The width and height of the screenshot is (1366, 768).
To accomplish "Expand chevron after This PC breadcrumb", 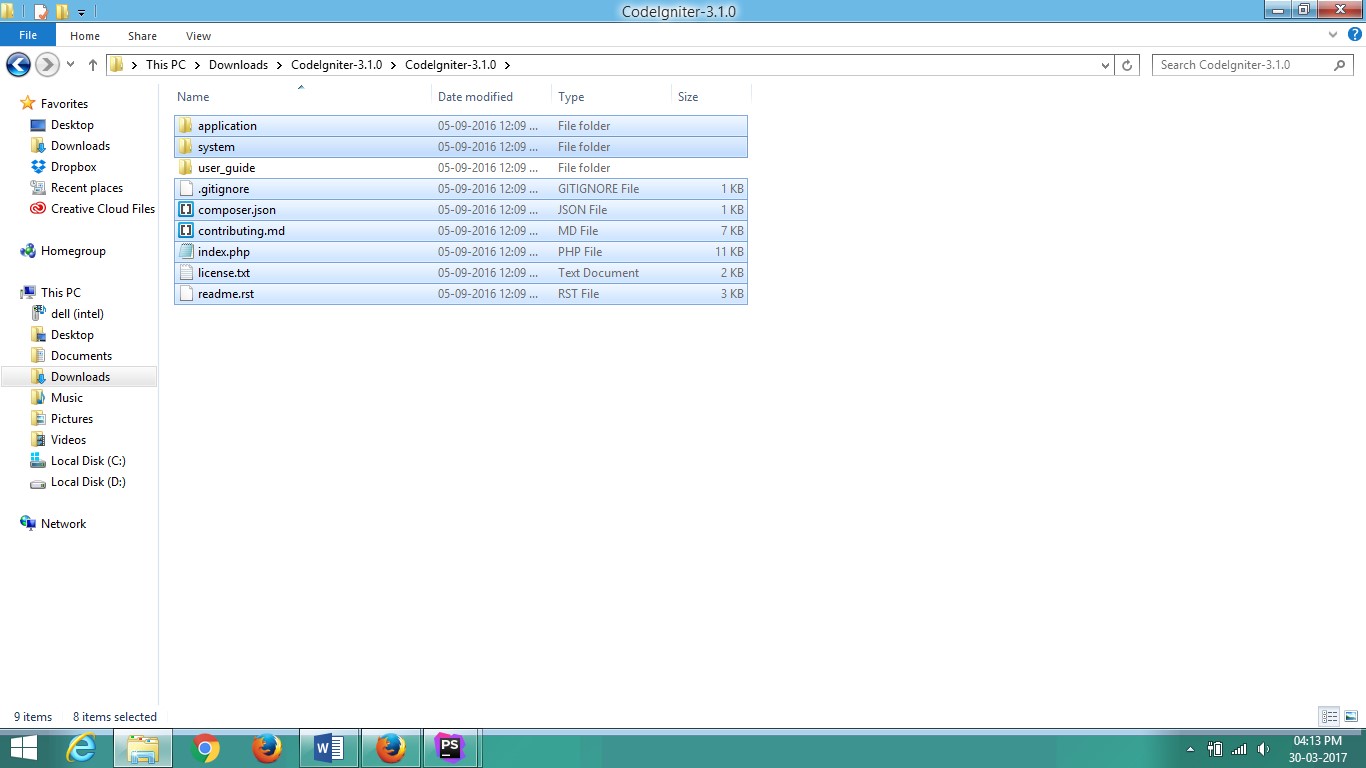I will tap(197, 65).
